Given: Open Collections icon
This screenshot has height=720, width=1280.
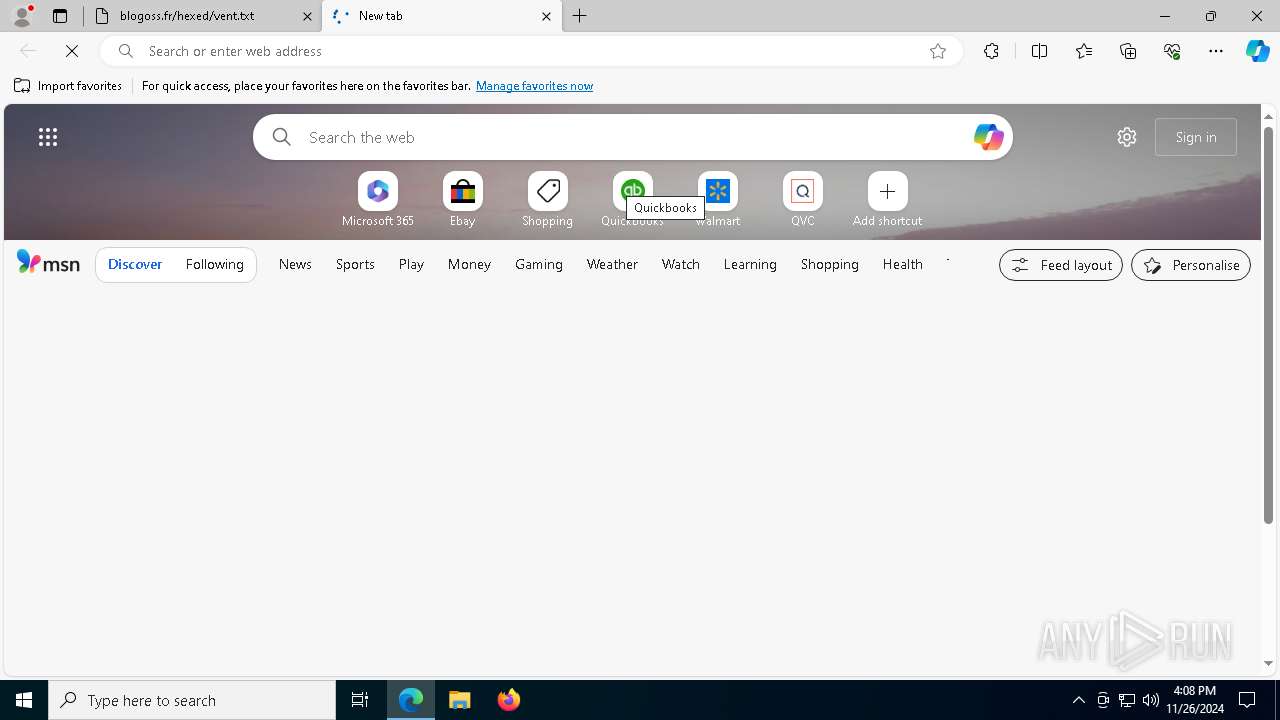Looking at the screenshot, I should click(1128, 51).
